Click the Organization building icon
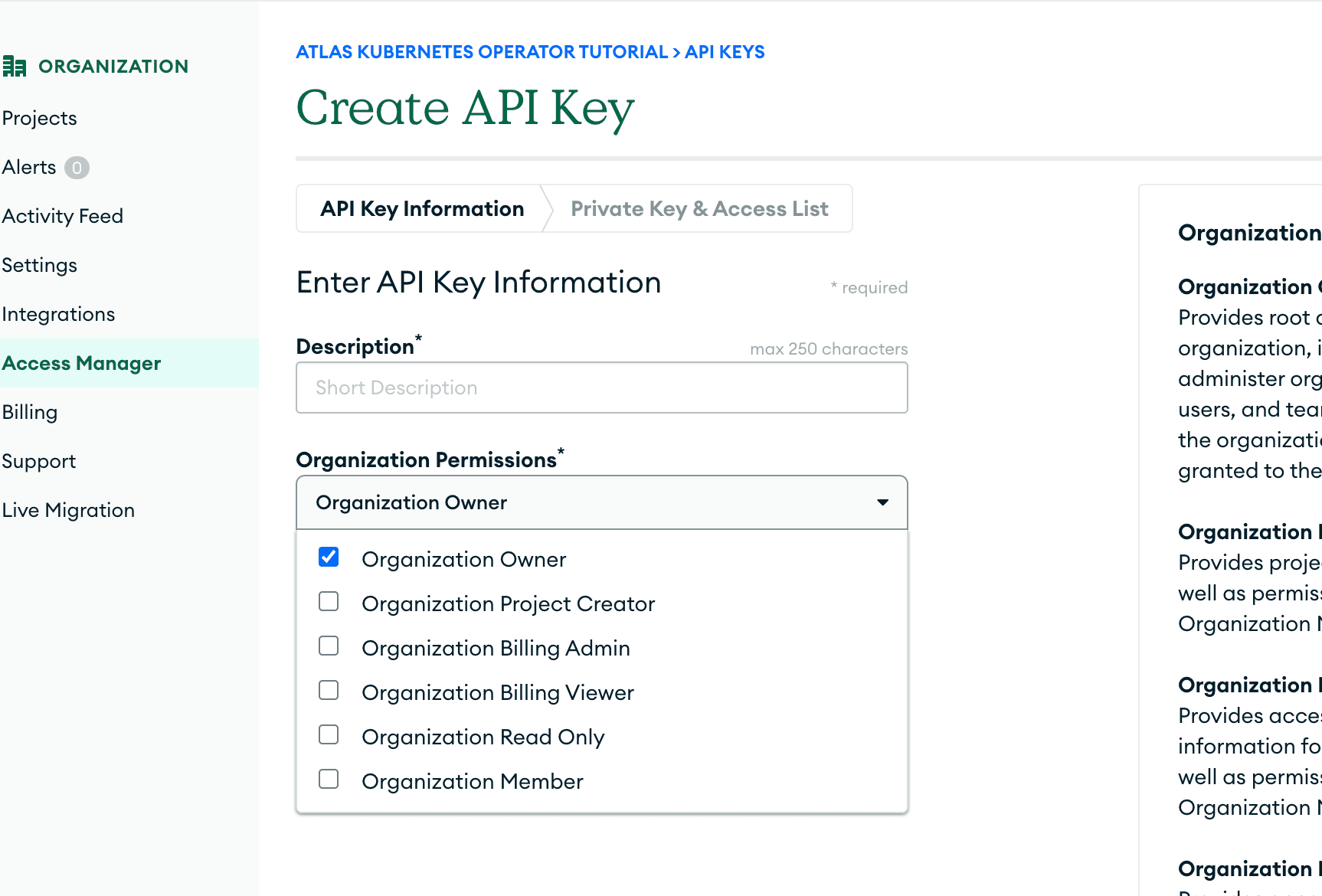Viewport: 1322px width, 896px height. [15, 66]
